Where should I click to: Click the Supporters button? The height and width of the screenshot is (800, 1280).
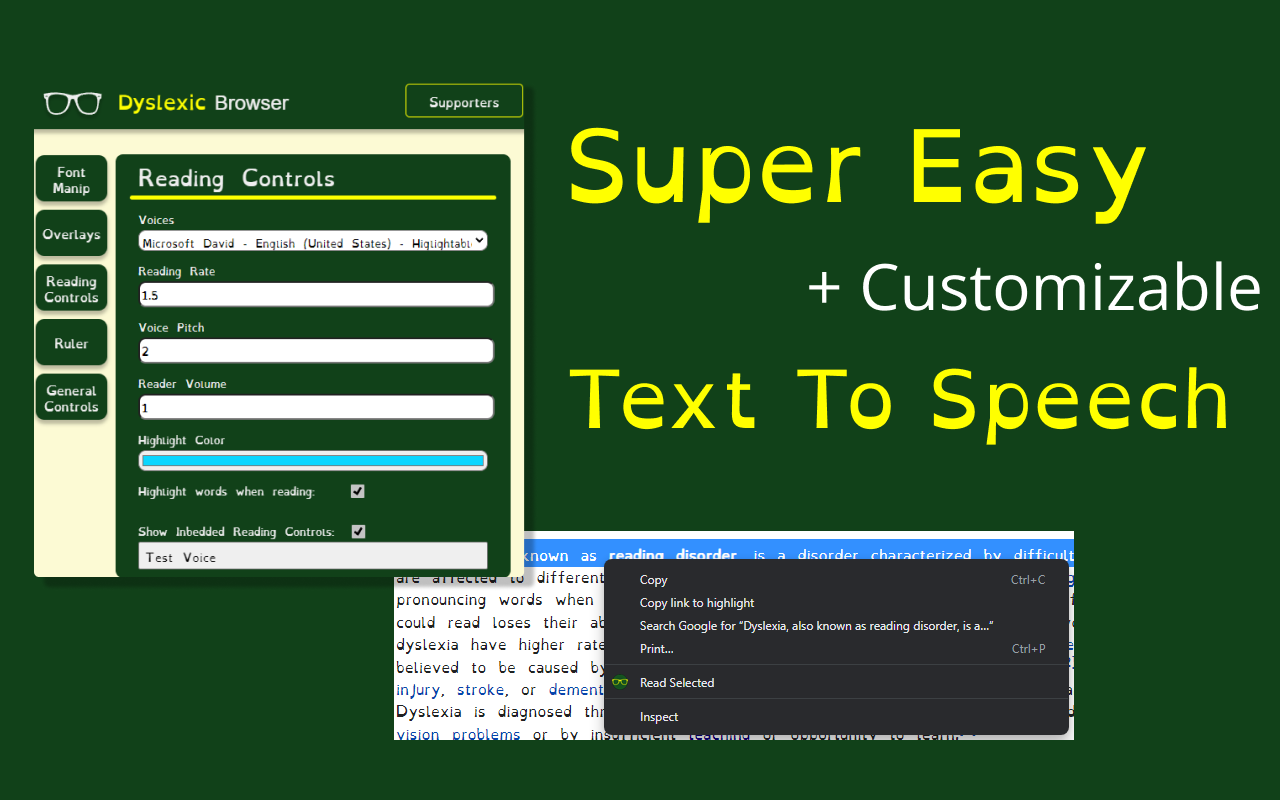[464, 102]
